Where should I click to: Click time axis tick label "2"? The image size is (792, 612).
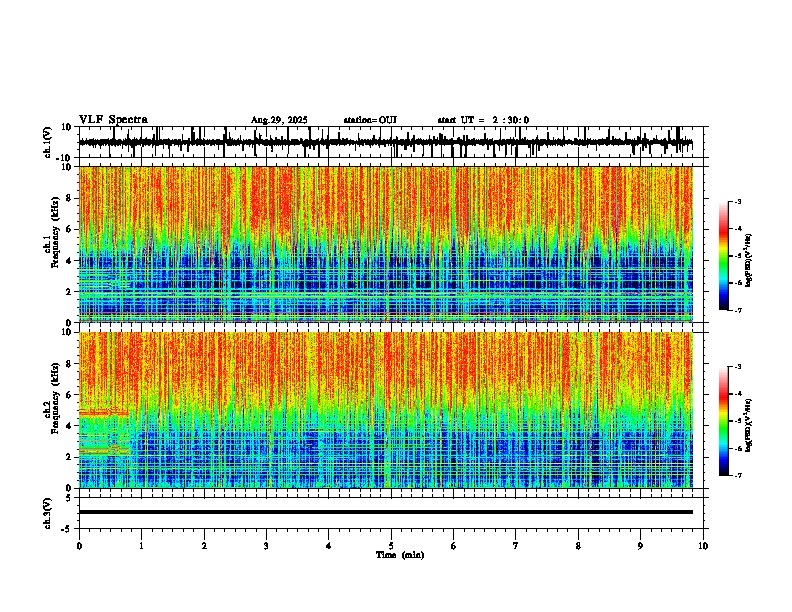[x=204, y=546]
